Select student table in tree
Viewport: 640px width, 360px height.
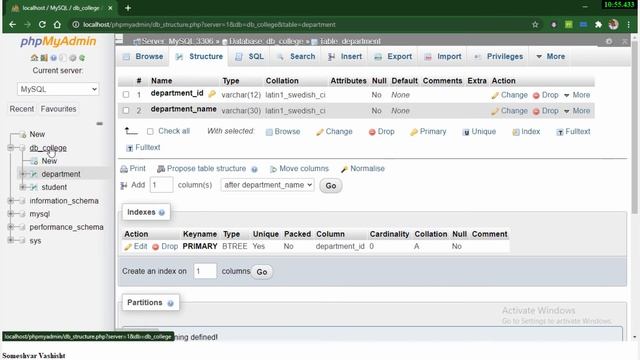pos(54,187)
